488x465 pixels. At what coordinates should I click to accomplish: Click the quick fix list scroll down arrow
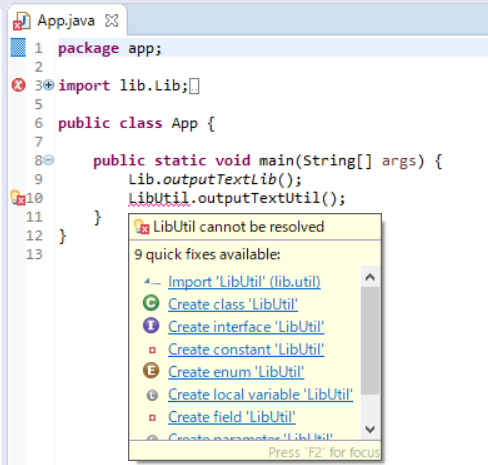tap(370, 429)
